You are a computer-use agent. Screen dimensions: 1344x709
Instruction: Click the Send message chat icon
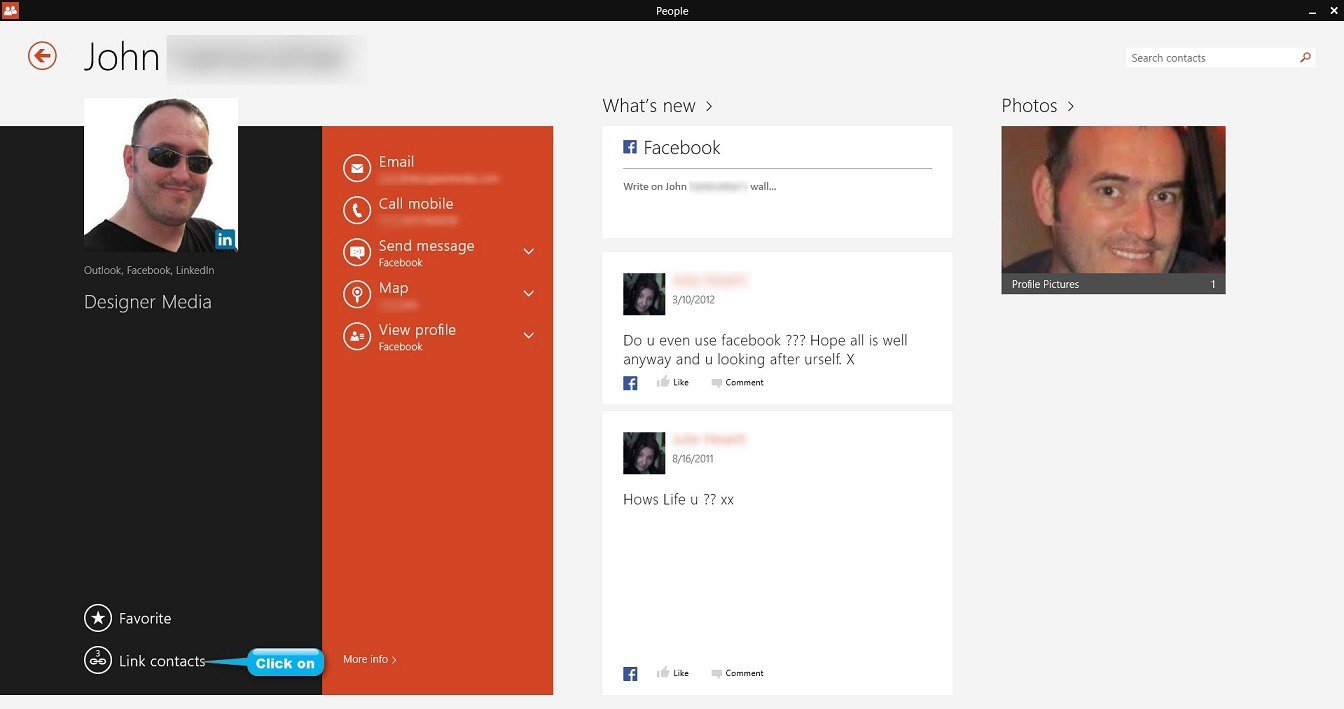pyautogui.click(x=357, y=252)
